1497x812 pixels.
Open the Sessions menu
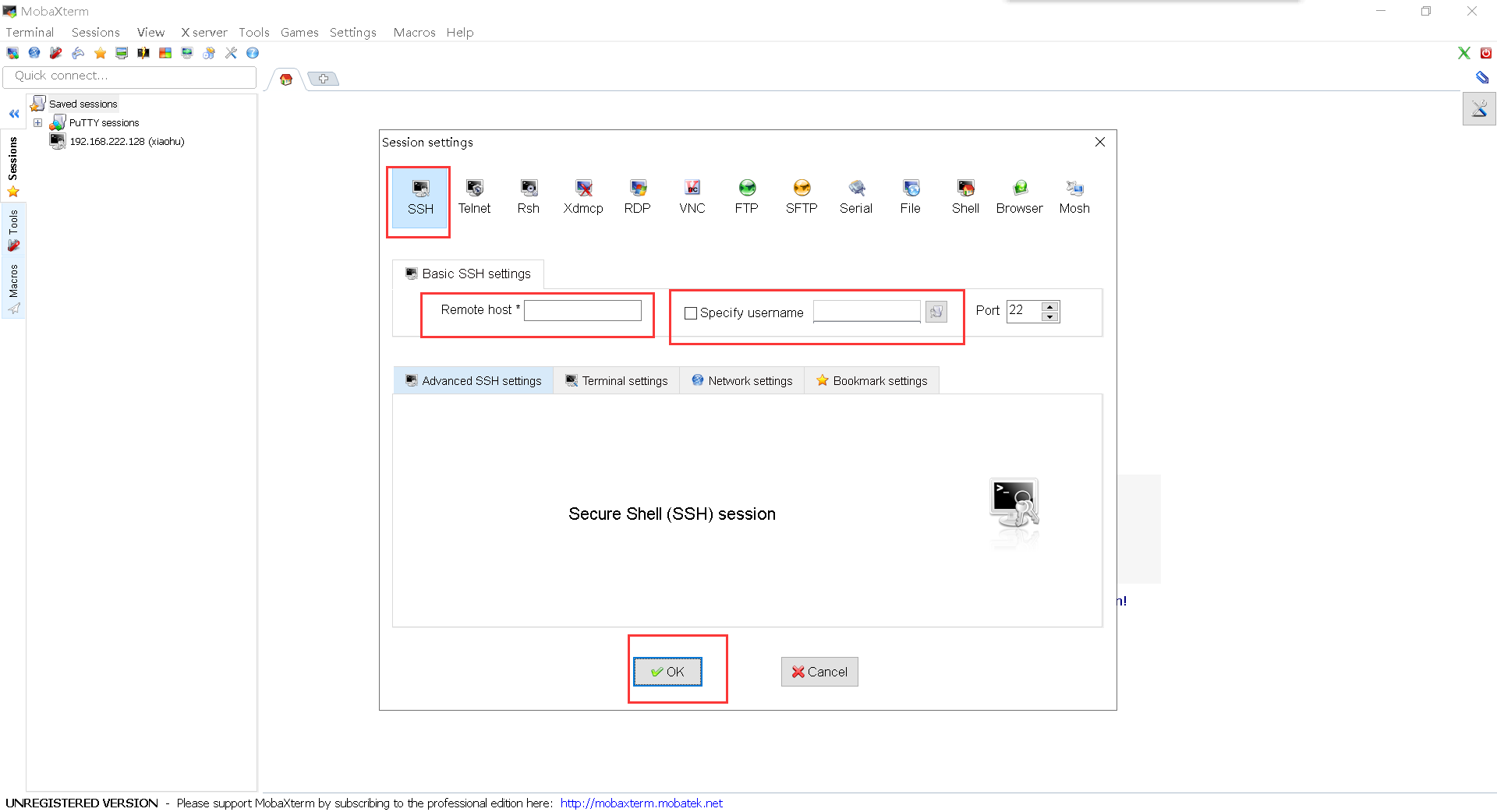tap(96, 32)
